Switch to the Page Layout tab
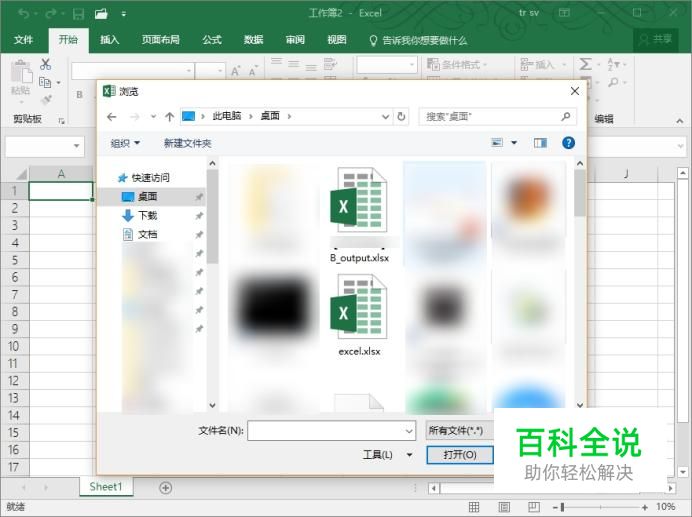Viewport: 692px width, 517px height. tap(161, 40)
